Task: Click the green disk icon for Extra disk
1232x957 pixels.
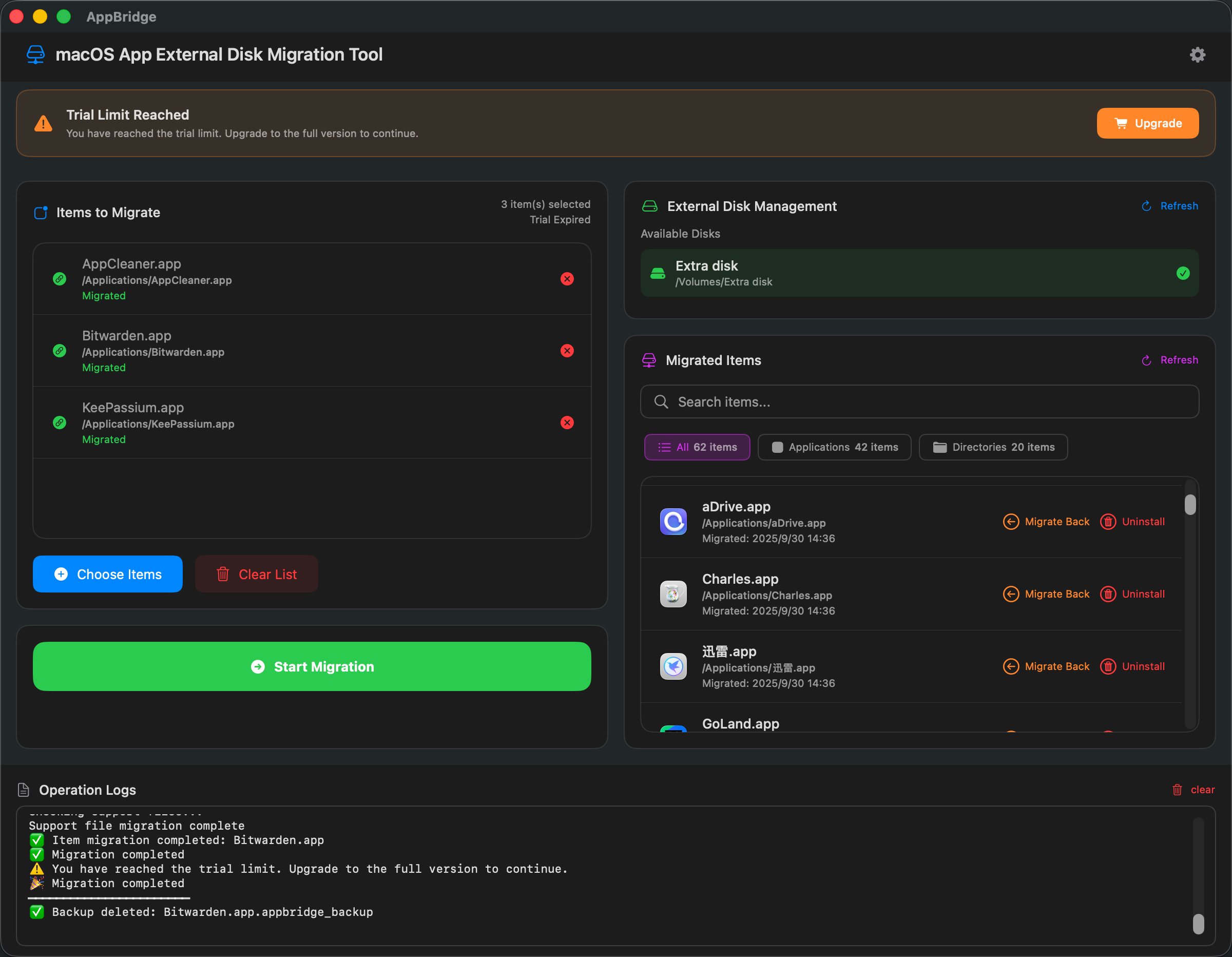Action: click(658, 273)
